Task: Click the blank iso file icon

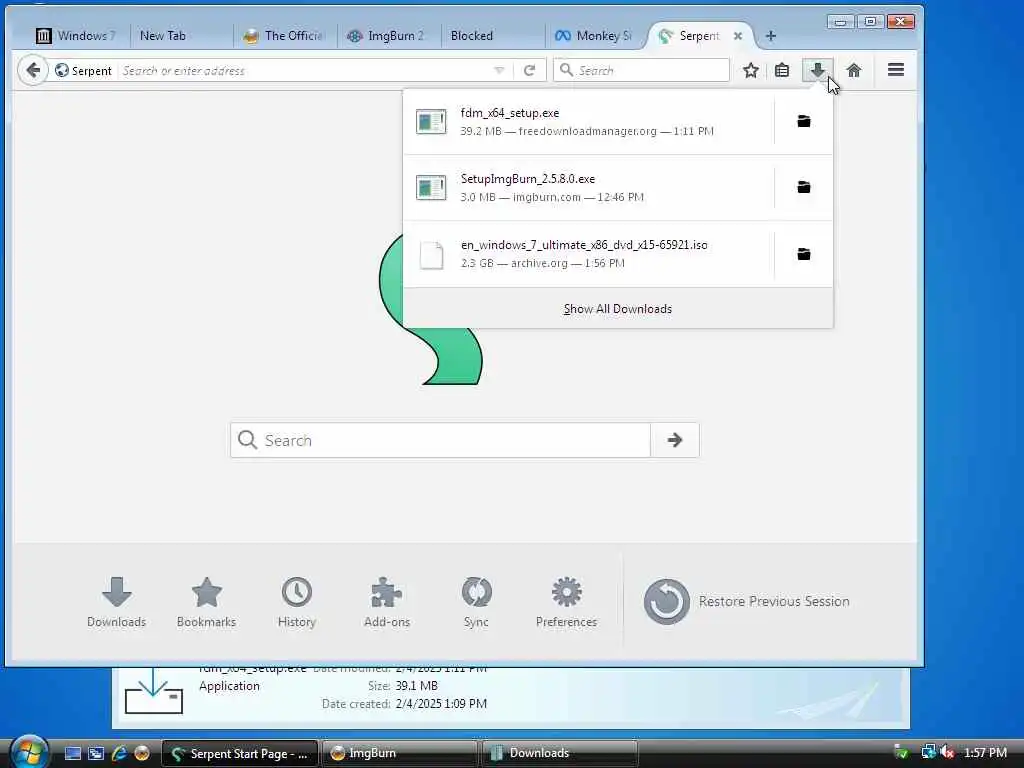Action: pyautogui.click(x=431, y=255)
